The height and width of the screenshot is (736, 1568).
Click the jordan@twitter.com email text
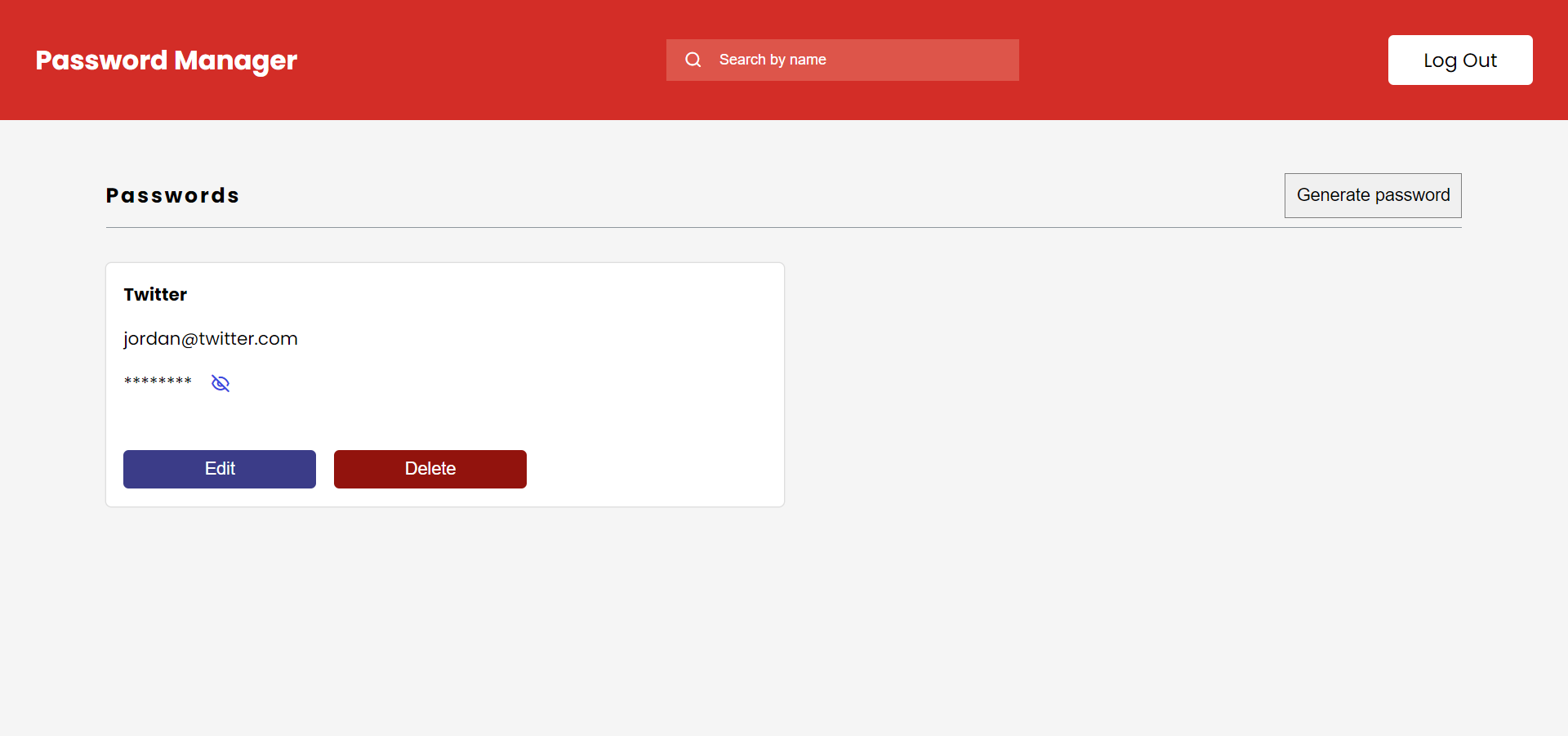point(211,339)
